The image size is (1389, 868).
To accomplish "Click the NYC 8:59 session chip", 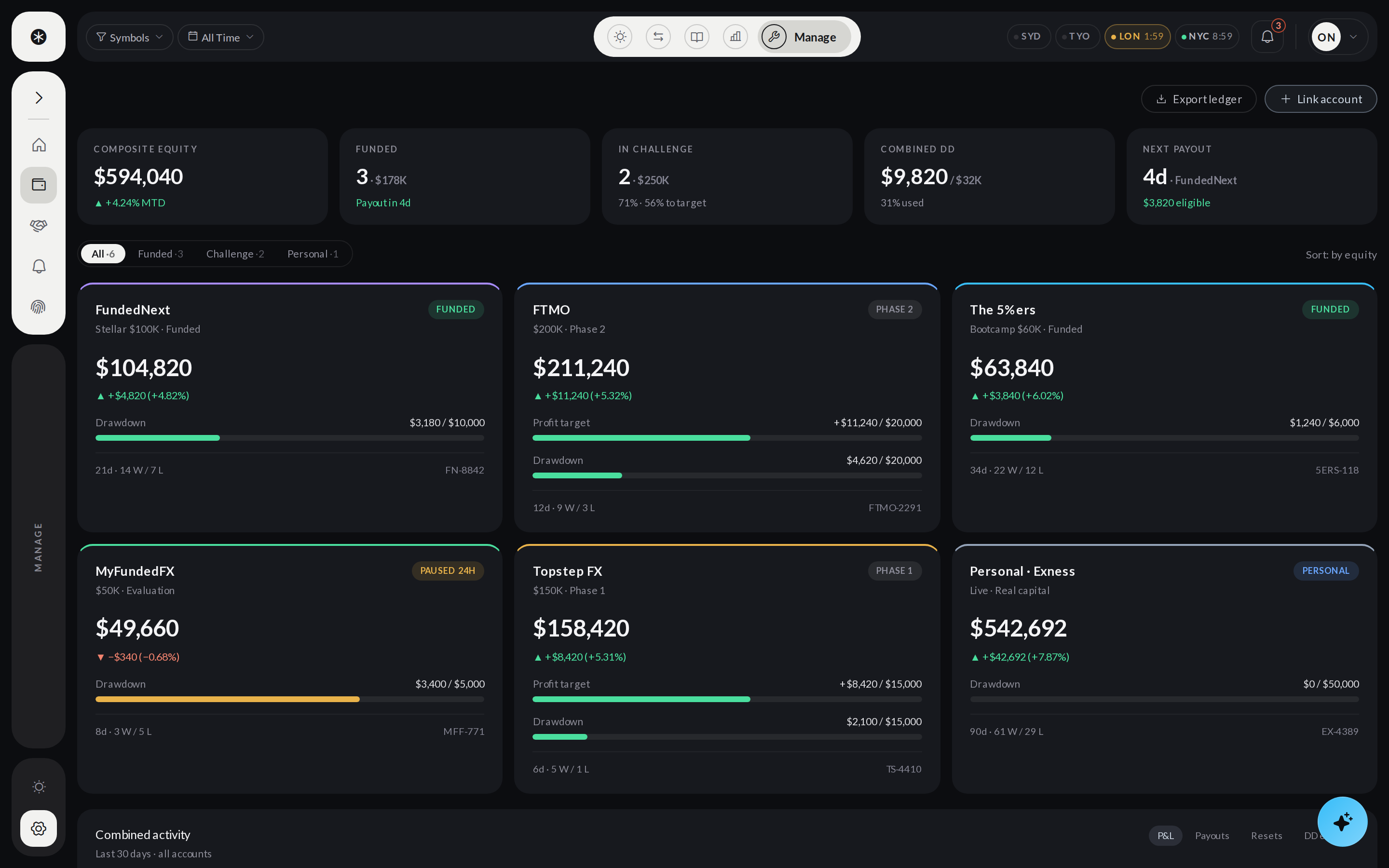I will click(1207, 36).
